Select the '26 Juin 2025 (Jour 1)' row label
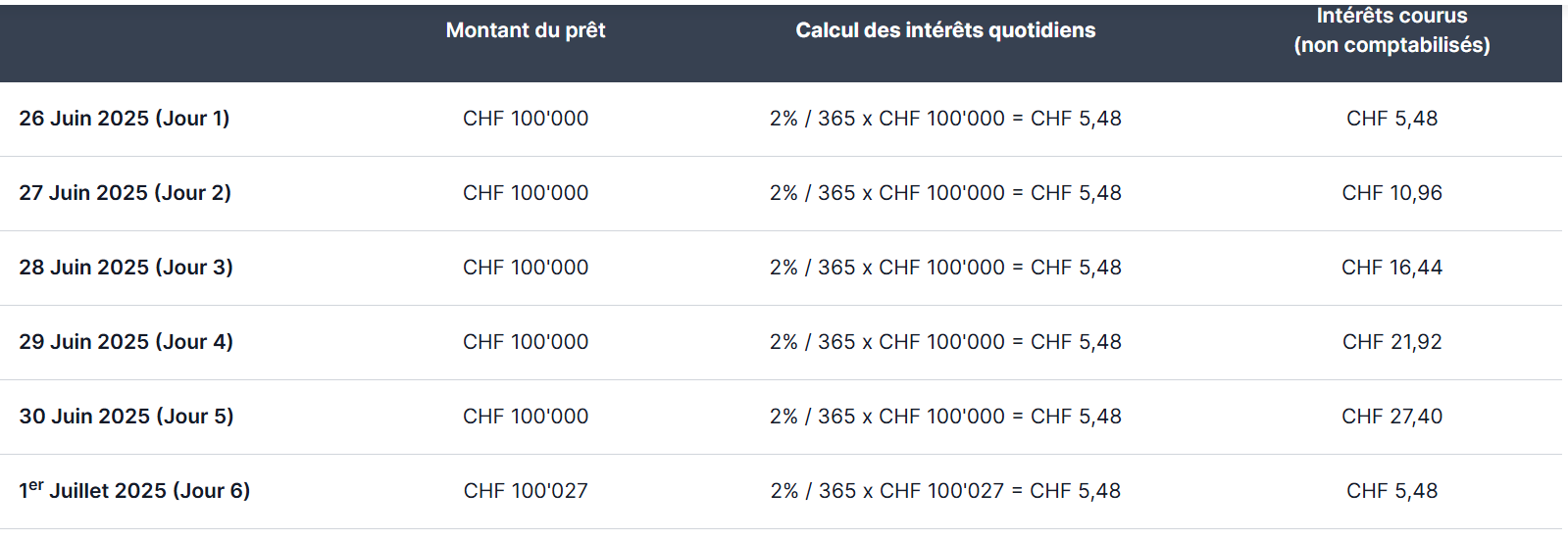 point(125,119)
